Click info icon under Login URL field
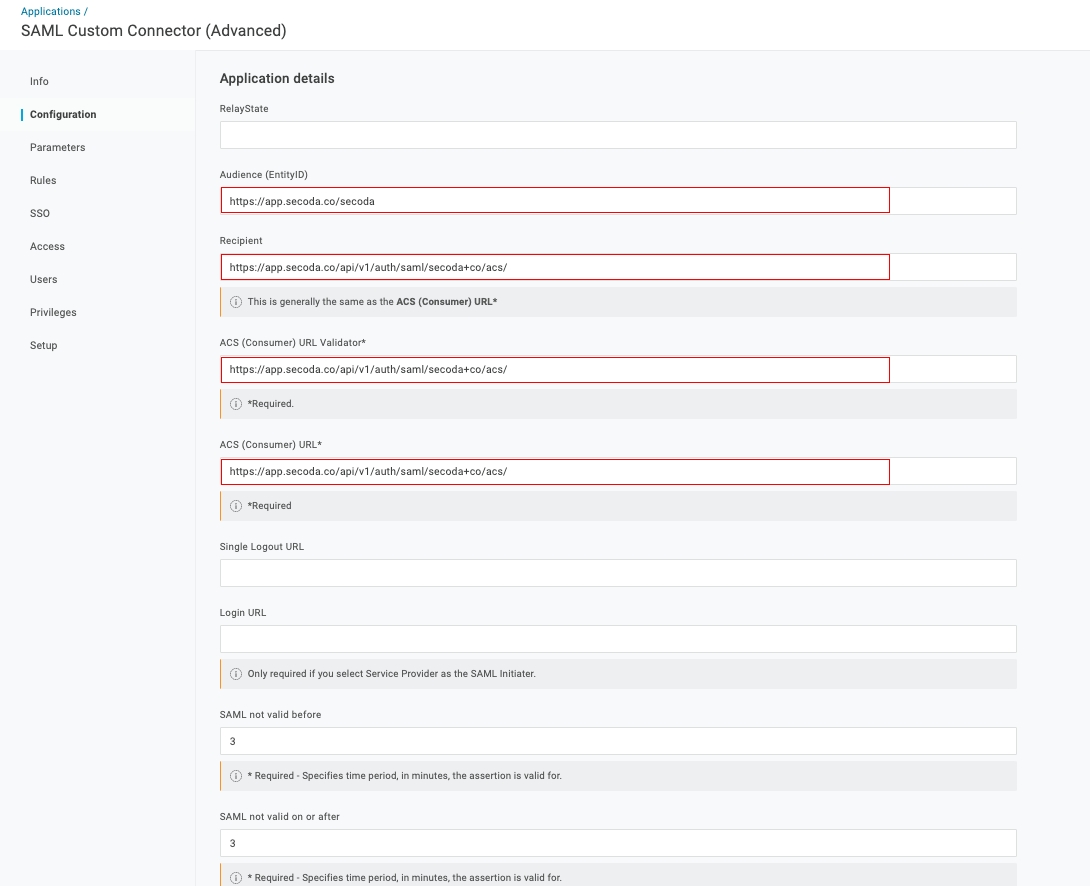The height and width of the screenshot is (886, 1090). 236,674
